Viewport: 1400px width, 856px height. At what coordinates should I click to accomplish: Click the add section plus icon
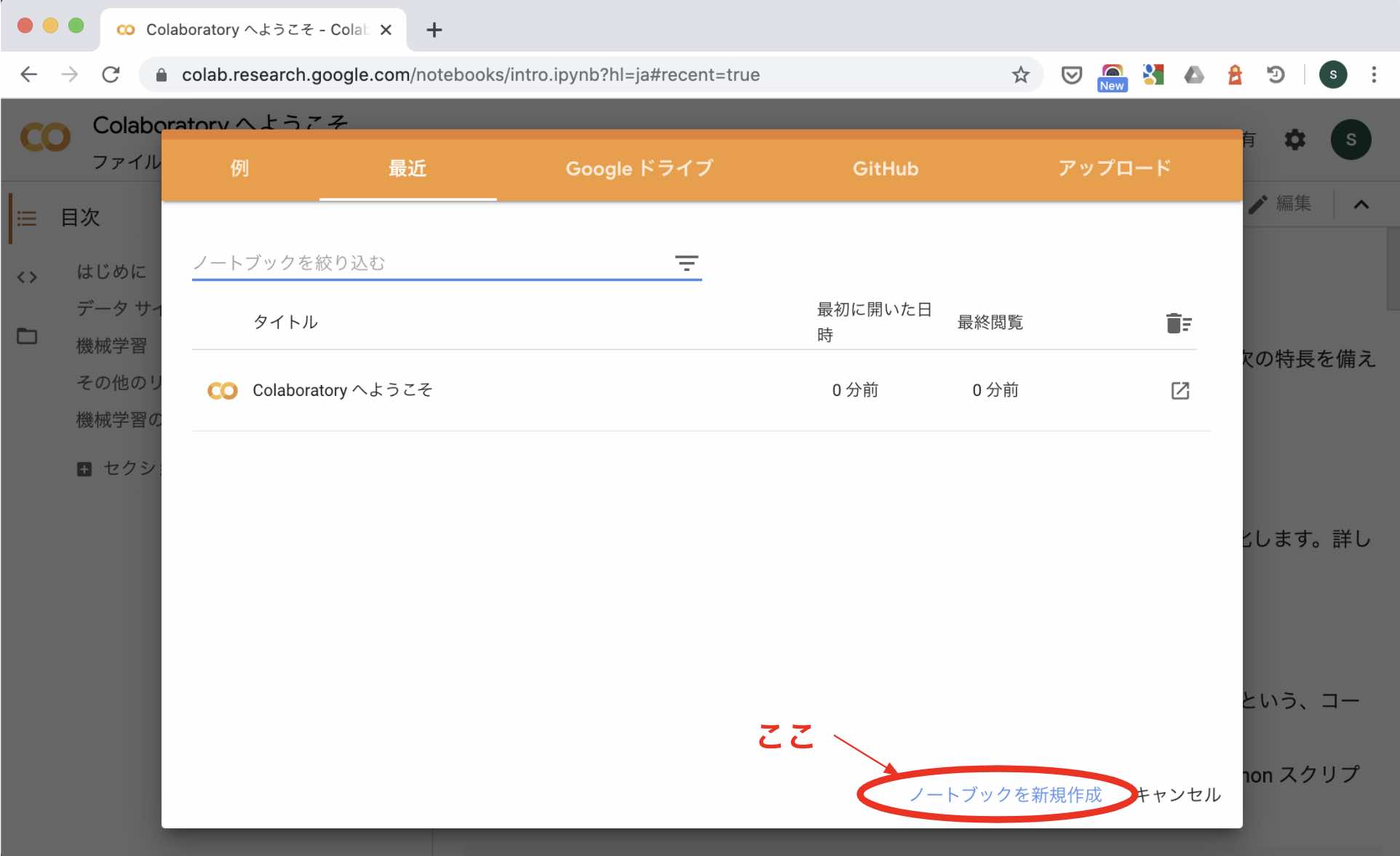[x=84, y=469]
